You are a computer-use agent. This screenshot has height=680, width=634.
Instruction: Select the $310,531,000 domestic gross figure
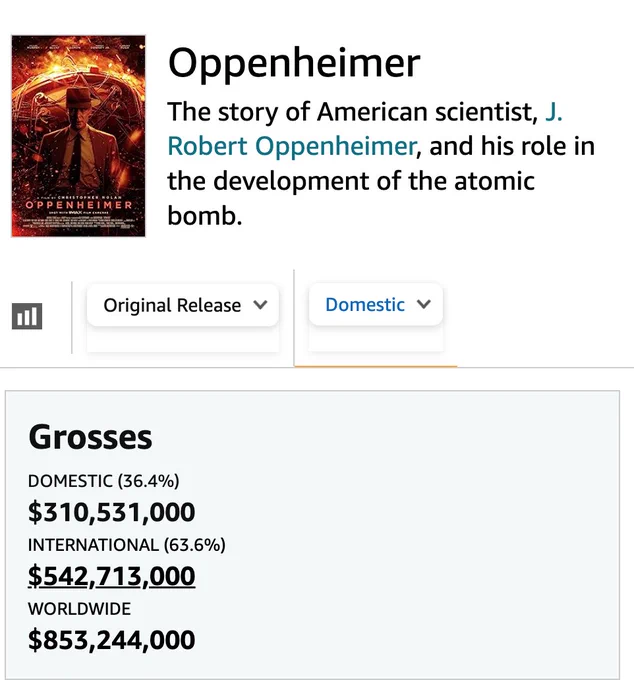pos(111,512)
